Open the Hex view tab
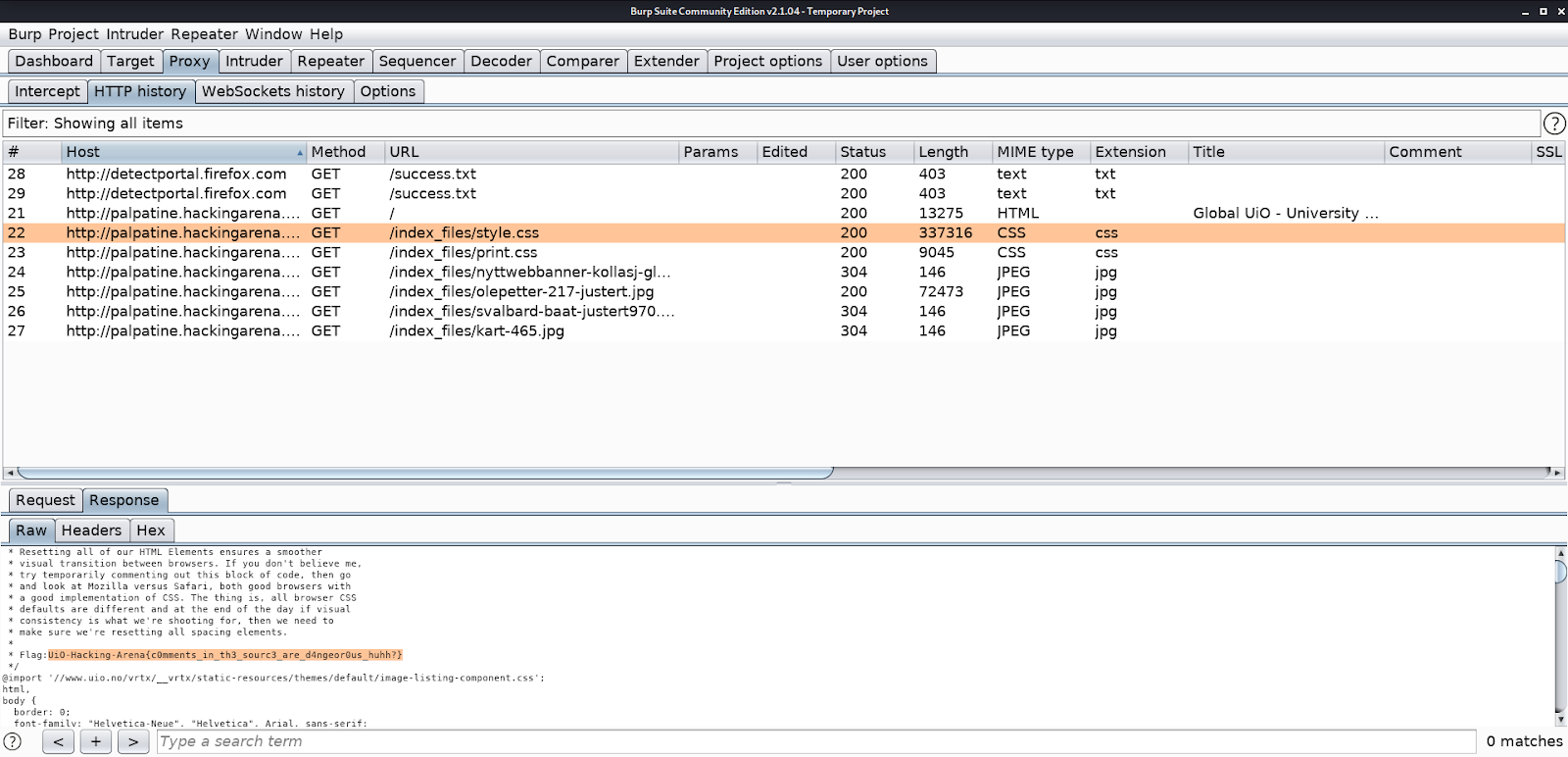1568x757 pixels. coord(151,530)
